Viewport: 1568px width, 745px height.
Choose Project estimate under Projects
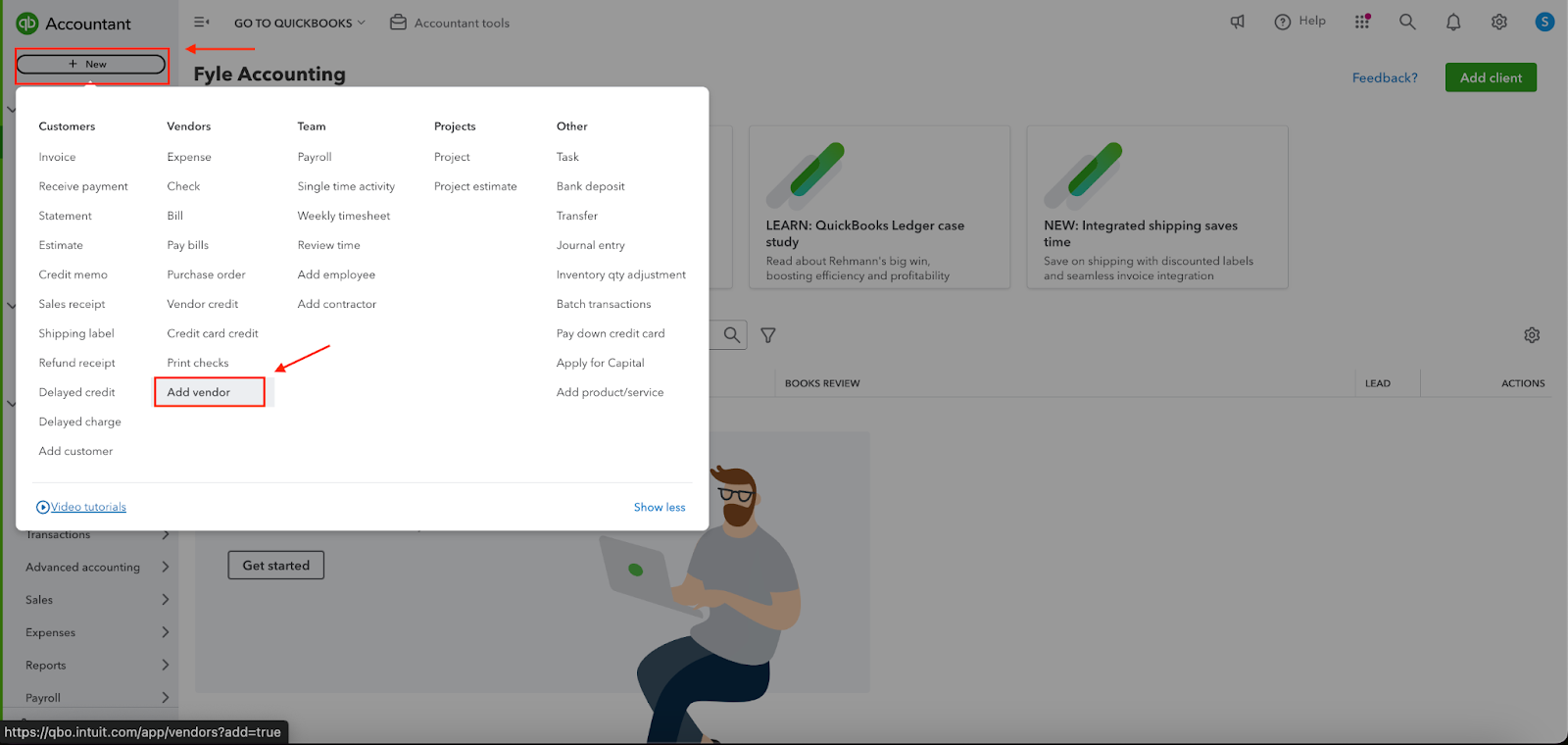(475, 186)
